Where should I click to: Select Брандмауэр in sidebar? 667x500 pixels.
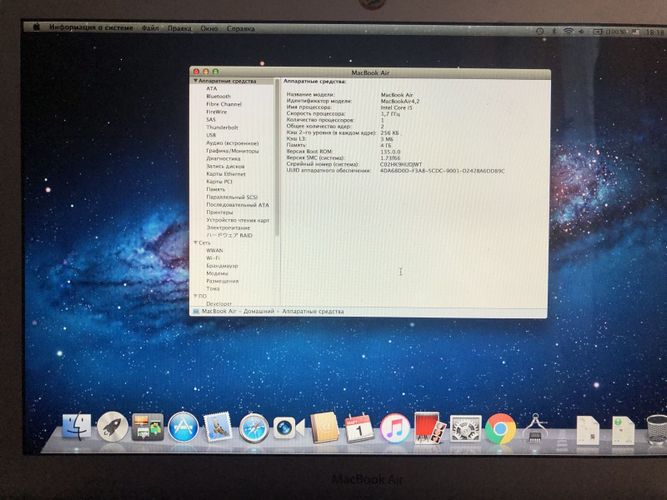222,266
